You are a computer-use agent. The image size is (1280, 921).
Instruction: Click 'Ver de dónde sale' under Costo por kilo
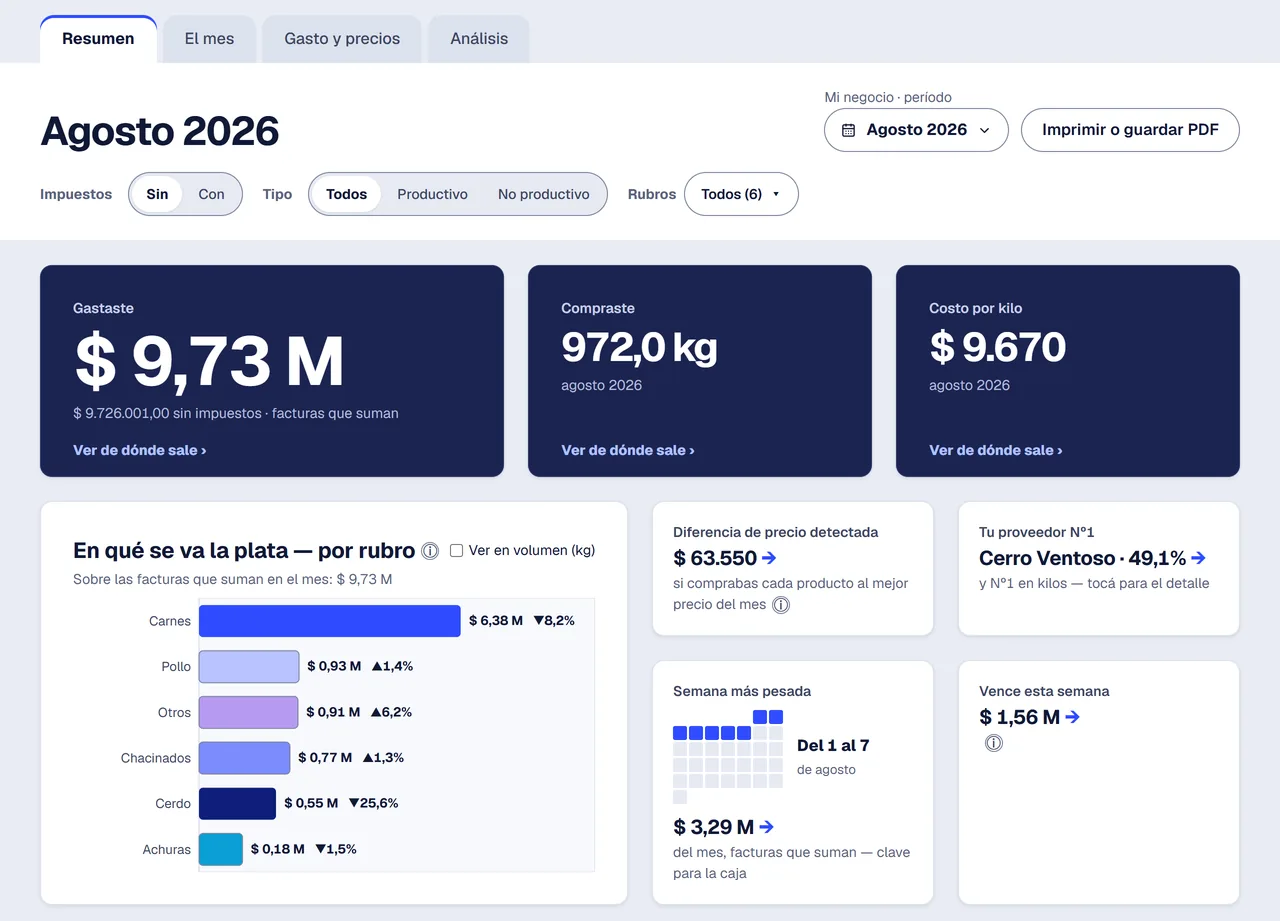pyautogui.click(x=996, y=450)
